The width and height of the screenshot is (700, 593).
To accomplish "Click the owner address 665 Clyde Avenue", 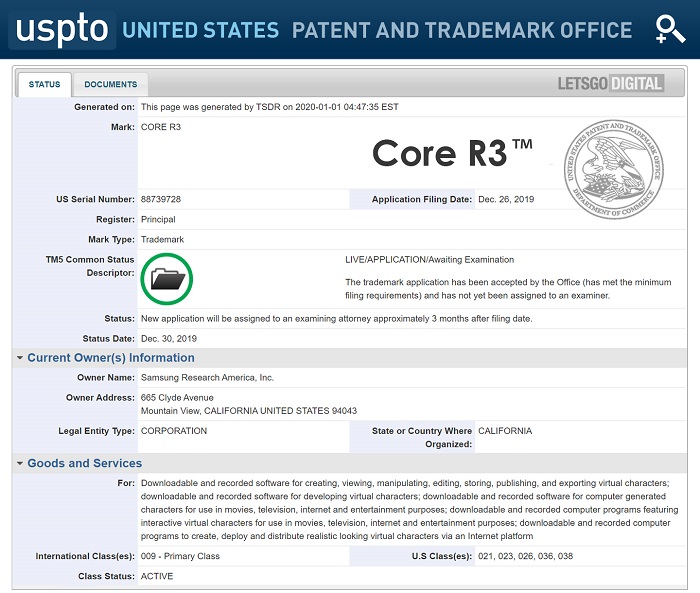I will click(x=180, y=398).
